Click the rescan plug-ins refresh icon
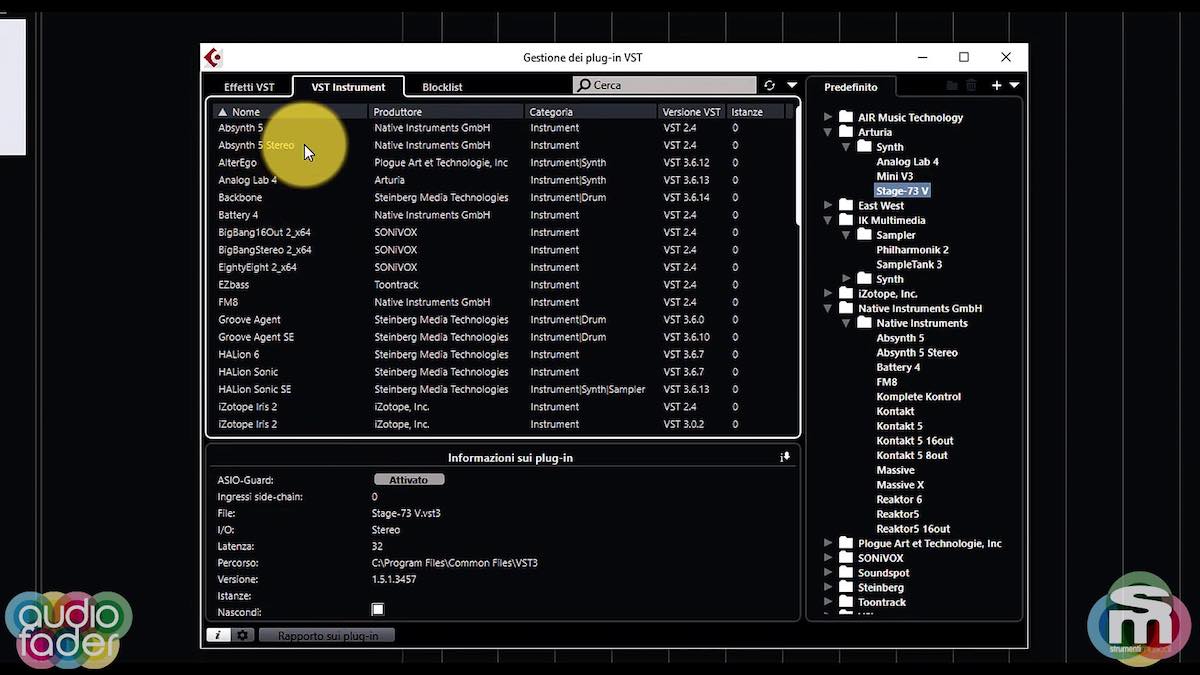Image resolution: width=1200 pixels, height=675 pixels. coord(769,85)
